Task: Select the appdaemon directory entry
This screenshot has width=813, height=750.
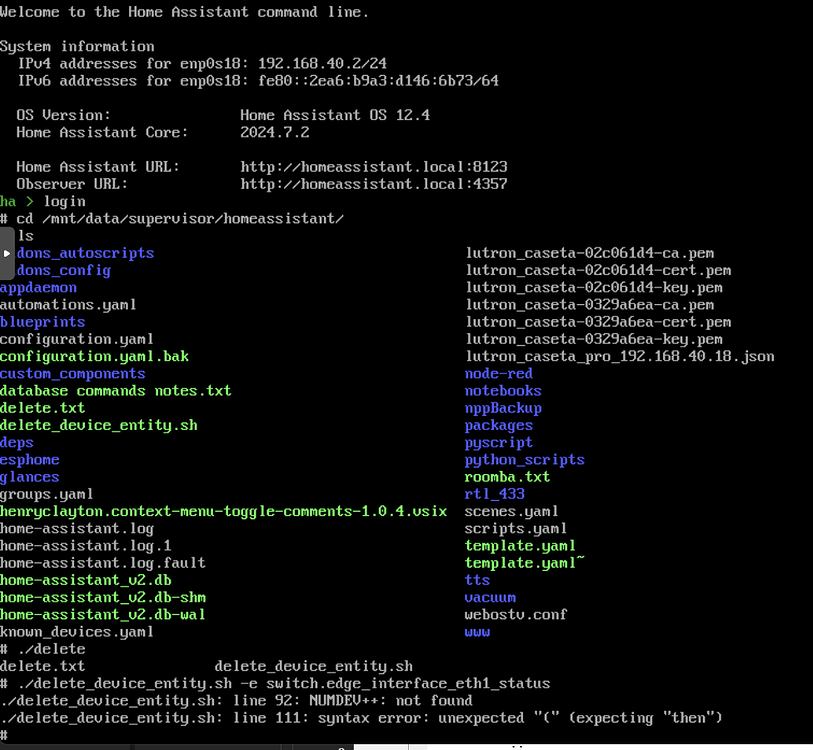Action: (x=38, y=287)
